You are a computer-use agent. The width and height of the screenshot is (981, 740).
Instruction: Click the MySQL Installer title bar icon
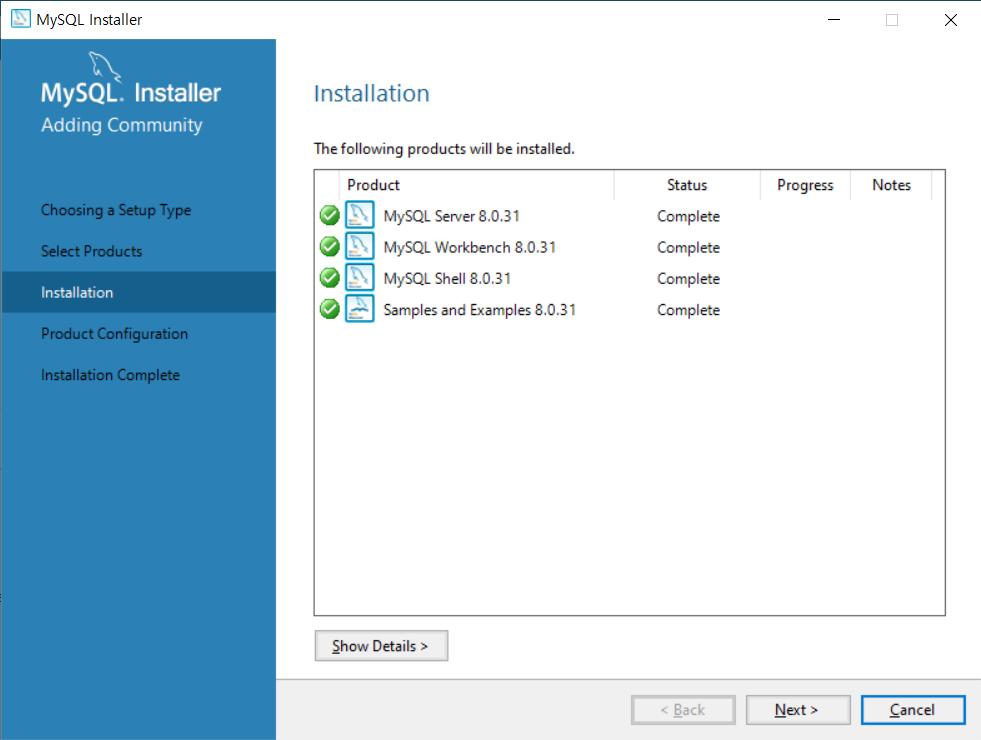click(x=20, y=19)
